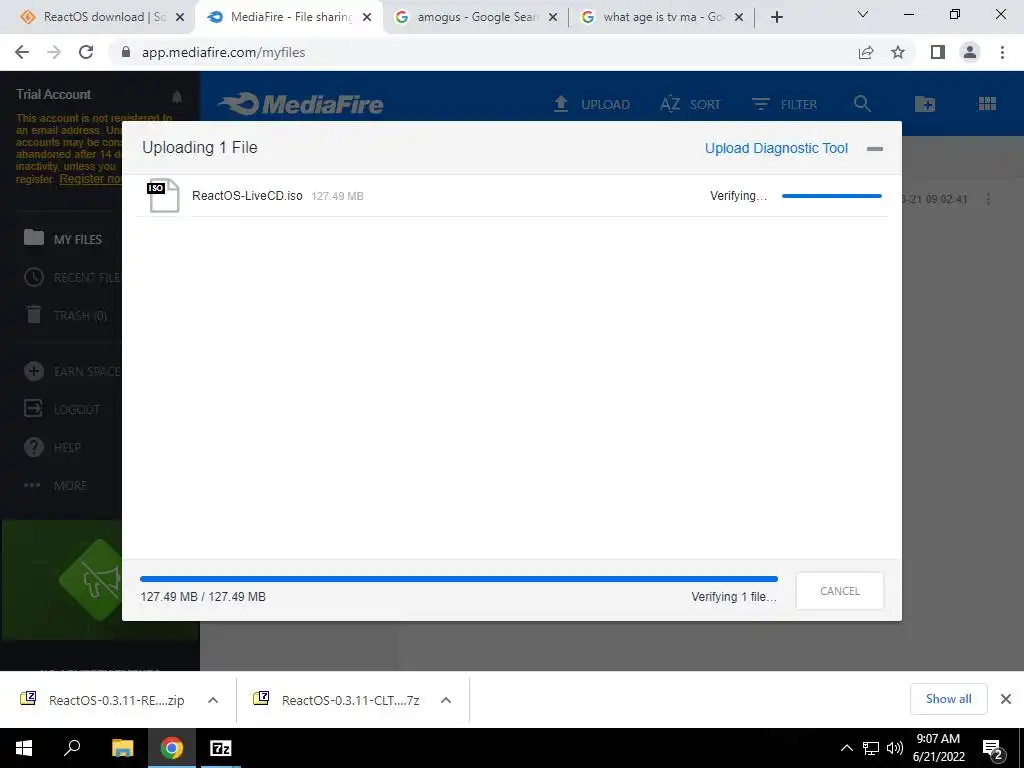The height and width of the screenshot is (768, 1024).
Task: Expand More options in sidebar
Action: pos(55,485)
